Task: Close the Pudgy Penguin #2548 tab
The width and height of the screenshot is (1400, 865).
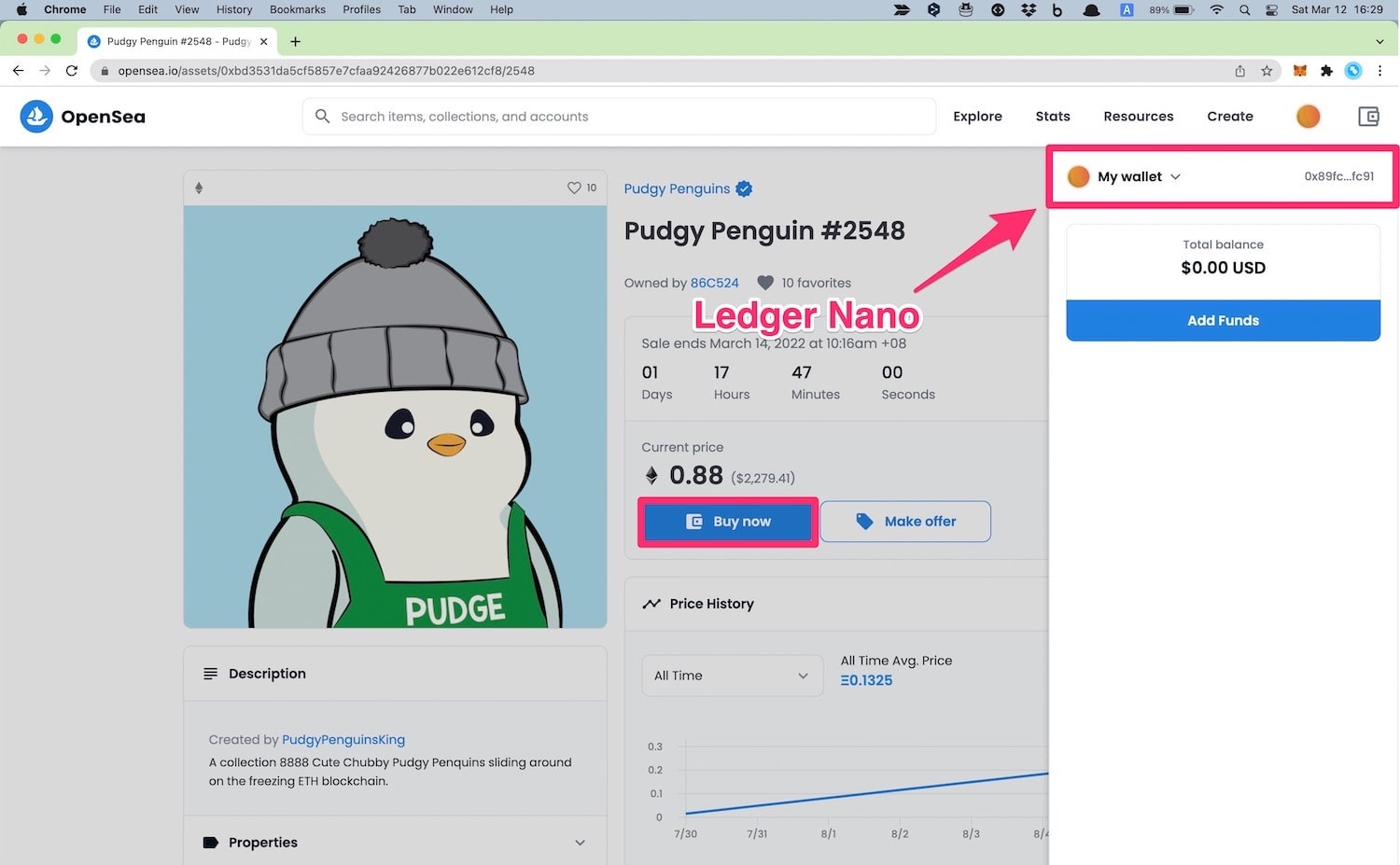Action: click(264, 41)
